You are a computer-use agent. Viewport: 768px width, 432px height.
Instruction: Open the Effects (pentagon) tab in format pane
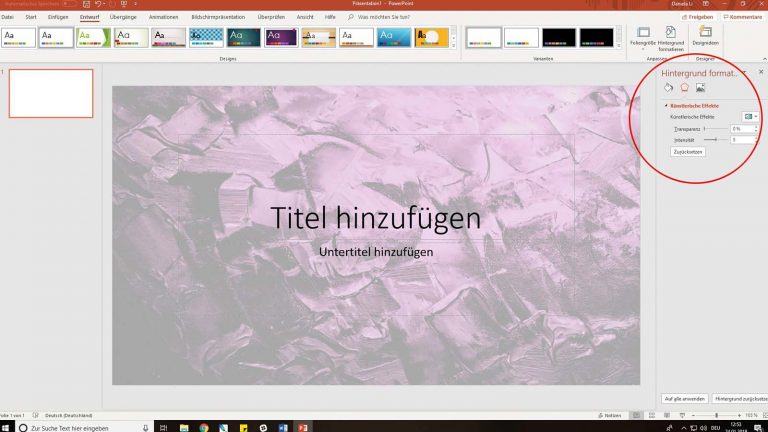[684, 88]
